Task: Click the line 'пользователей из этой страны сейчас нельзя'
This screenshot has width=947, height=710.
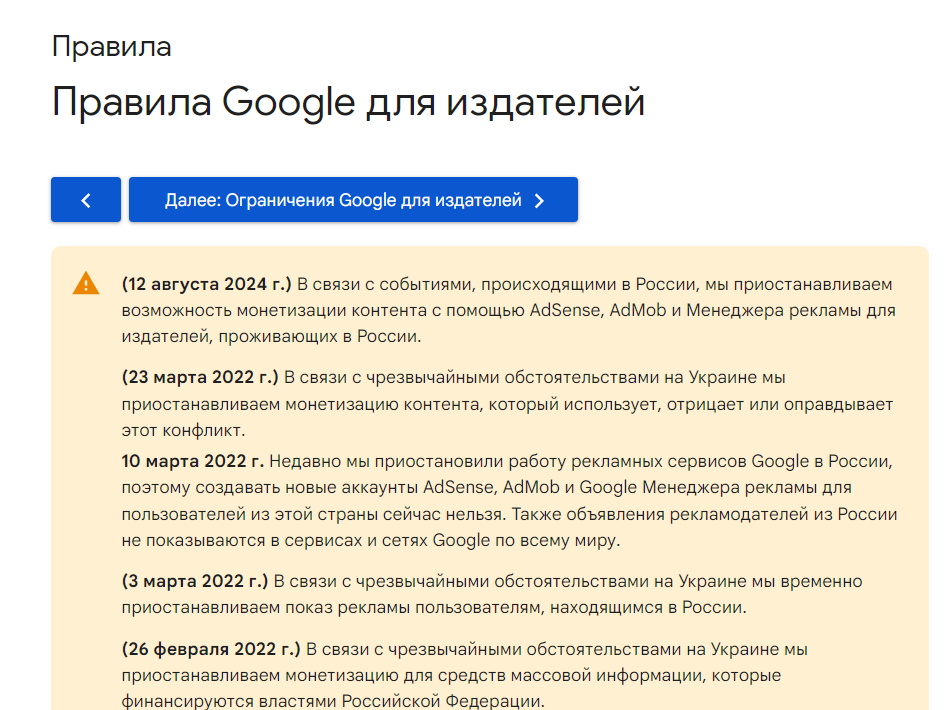Action: point(509,514)
